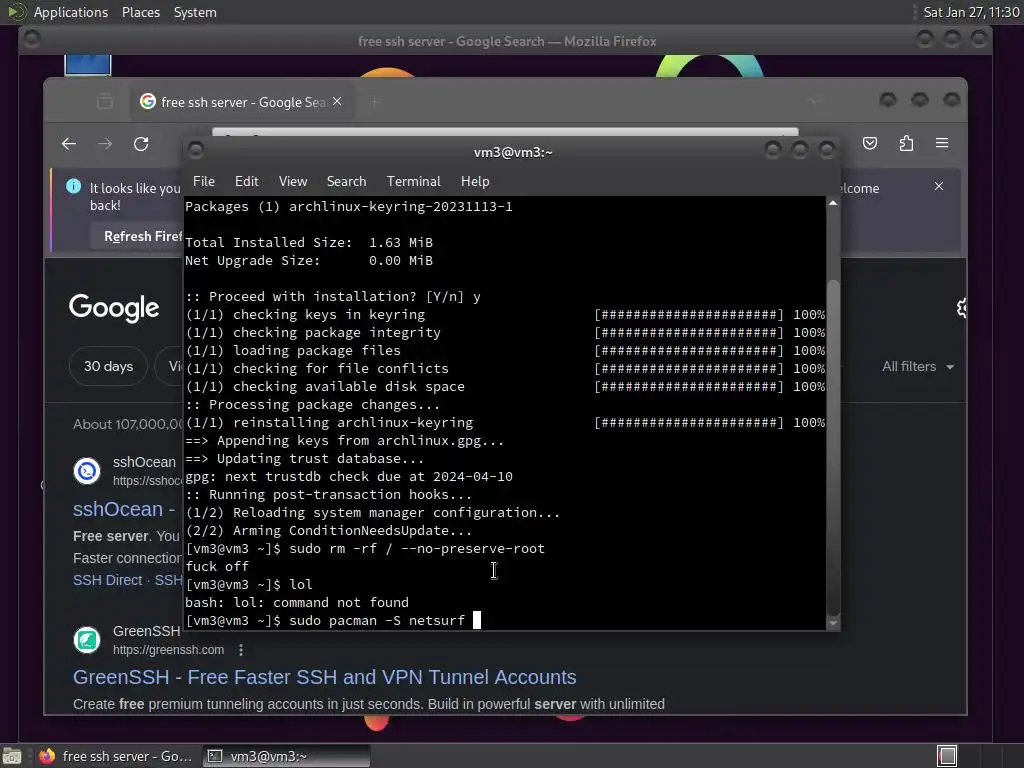Click the workspace switcher in bottom panel

(947, 756)
